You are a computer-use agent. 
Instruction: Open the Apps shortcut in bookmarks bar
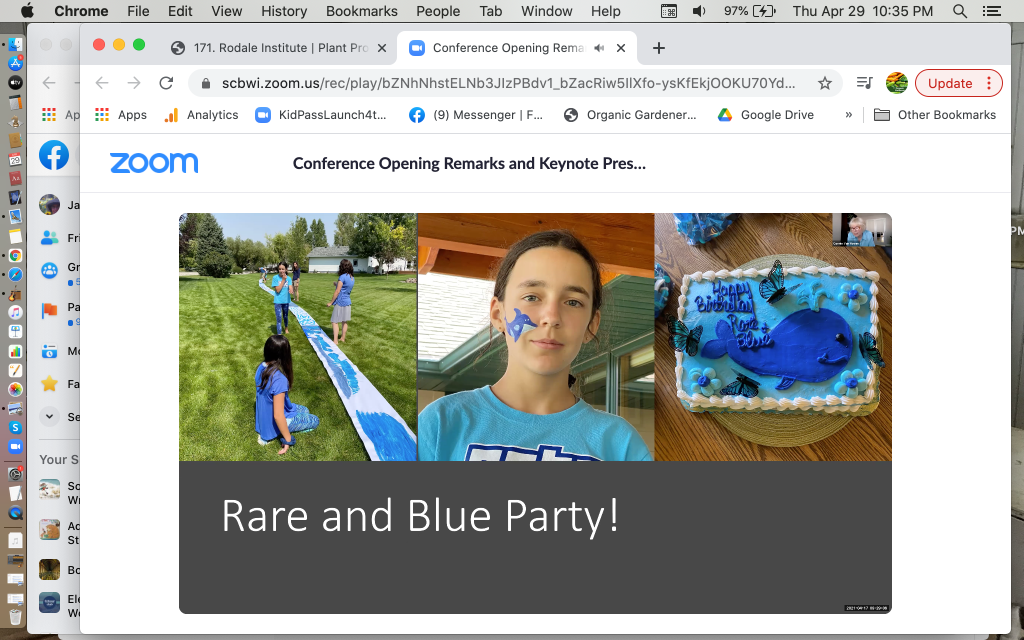[121, 115]
